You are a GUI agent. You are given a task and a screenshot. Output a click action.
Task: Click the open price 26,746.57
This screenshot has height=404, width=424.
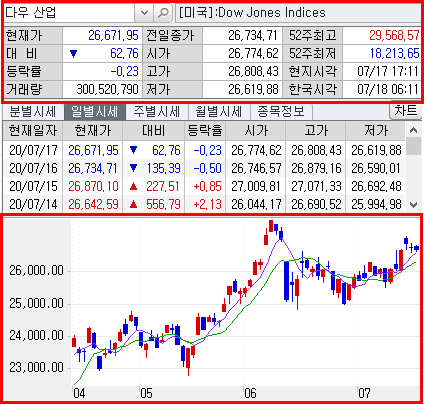[256, 168]
